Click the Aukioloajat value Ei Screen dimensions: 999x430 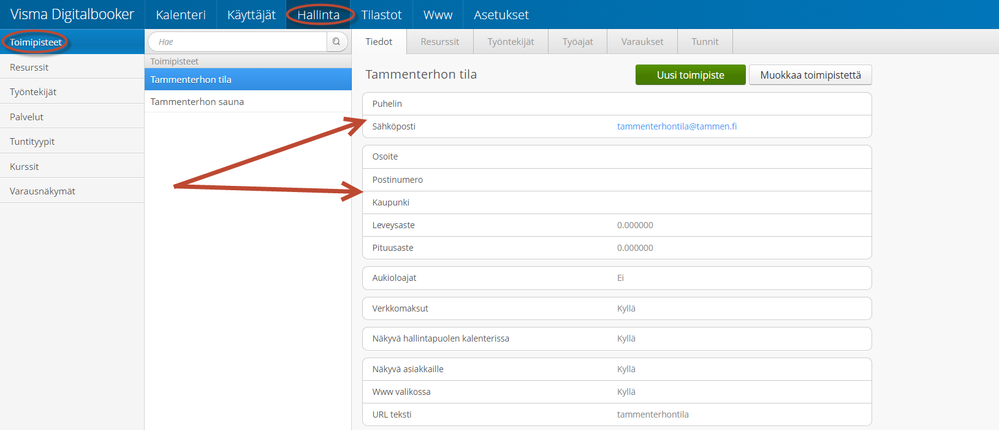621,278
